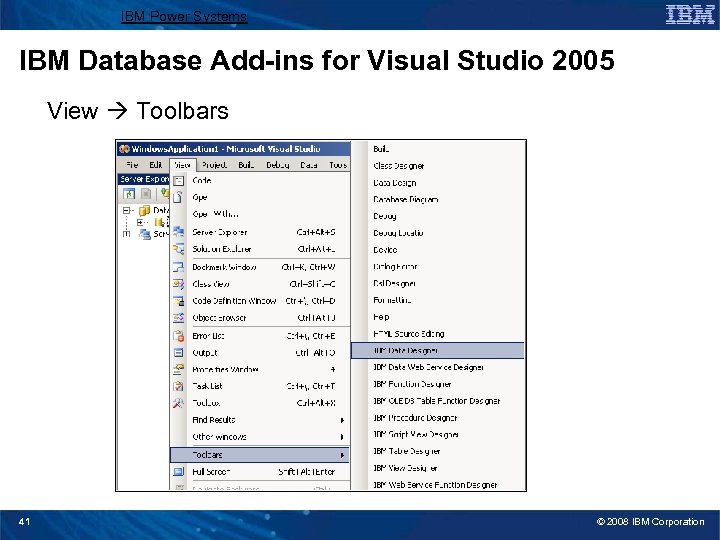Toggle IBM OLE DB Table Function Designer
This screenshot has width=720, height=540.
coord(437,401)
